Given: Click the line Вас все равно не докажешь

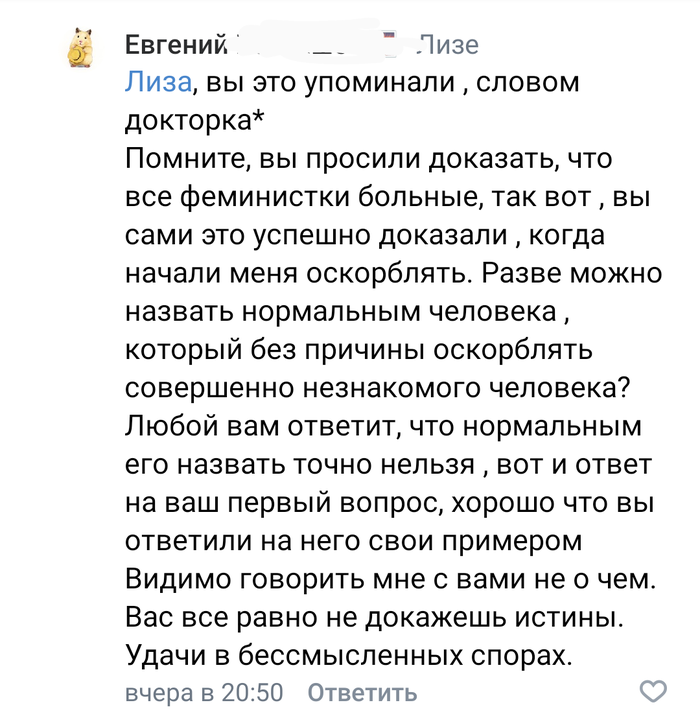Looking at the screenshot, I should click(375, 618).
